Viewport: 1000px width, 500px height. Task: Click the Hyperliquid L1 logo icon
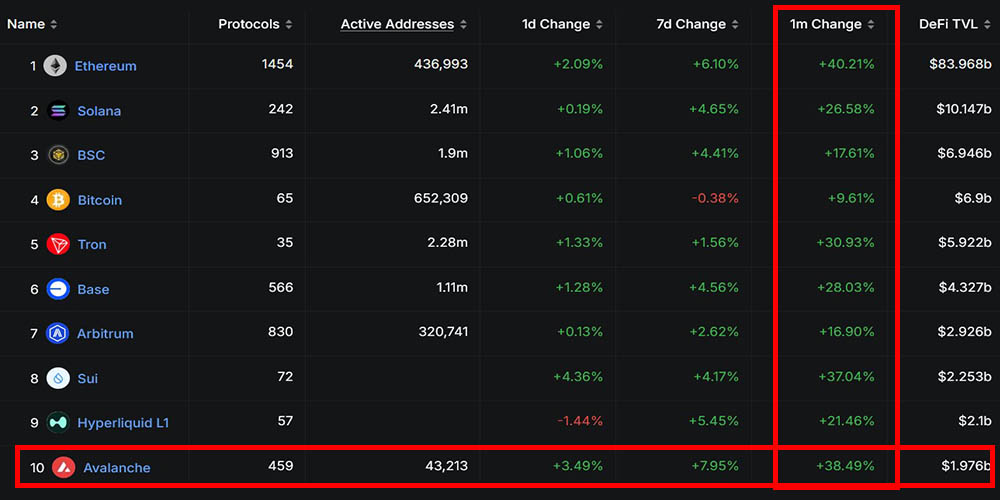pos(58,423)
